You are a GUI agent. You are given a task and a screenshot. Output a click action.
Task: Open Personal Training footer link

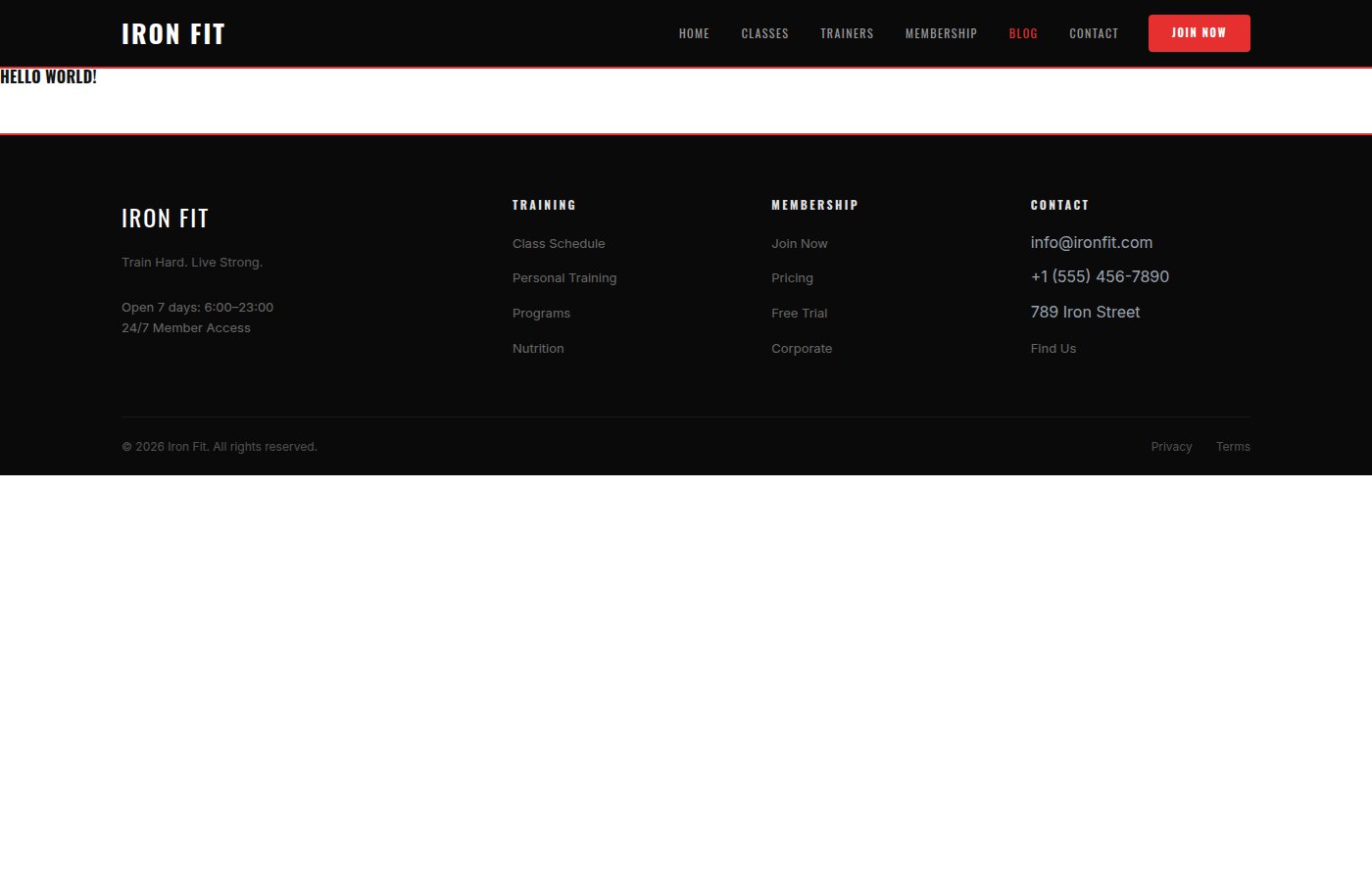coord(564,278)
